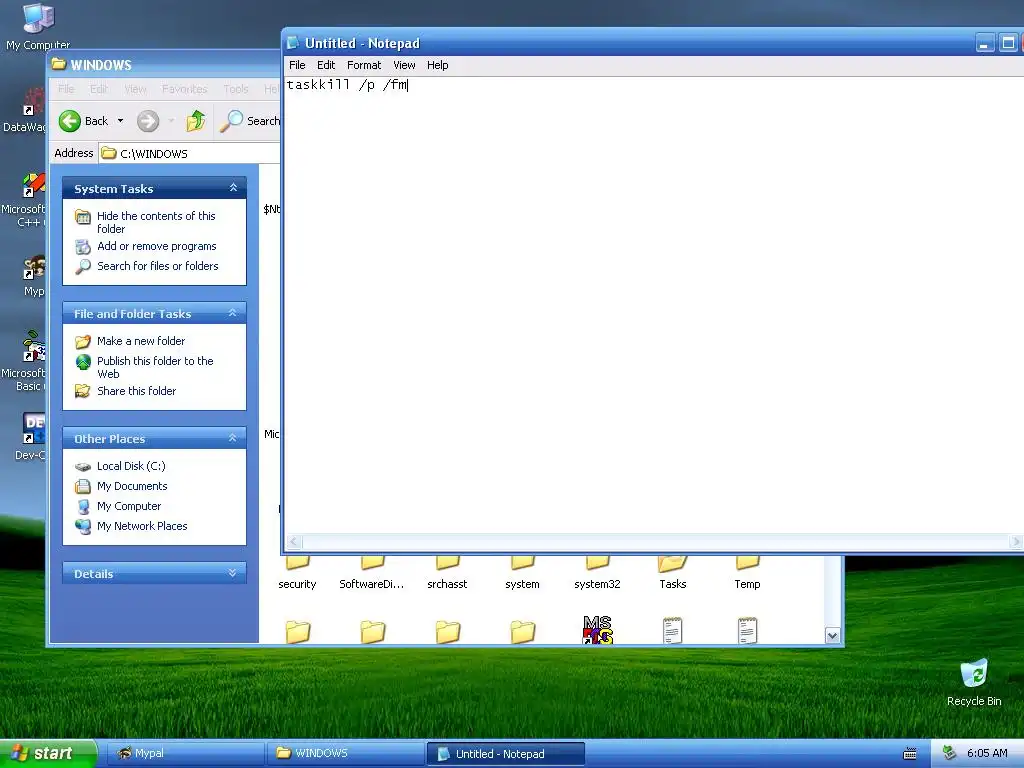
Task: Click Make a new folder link
Action: click(141, 341)
